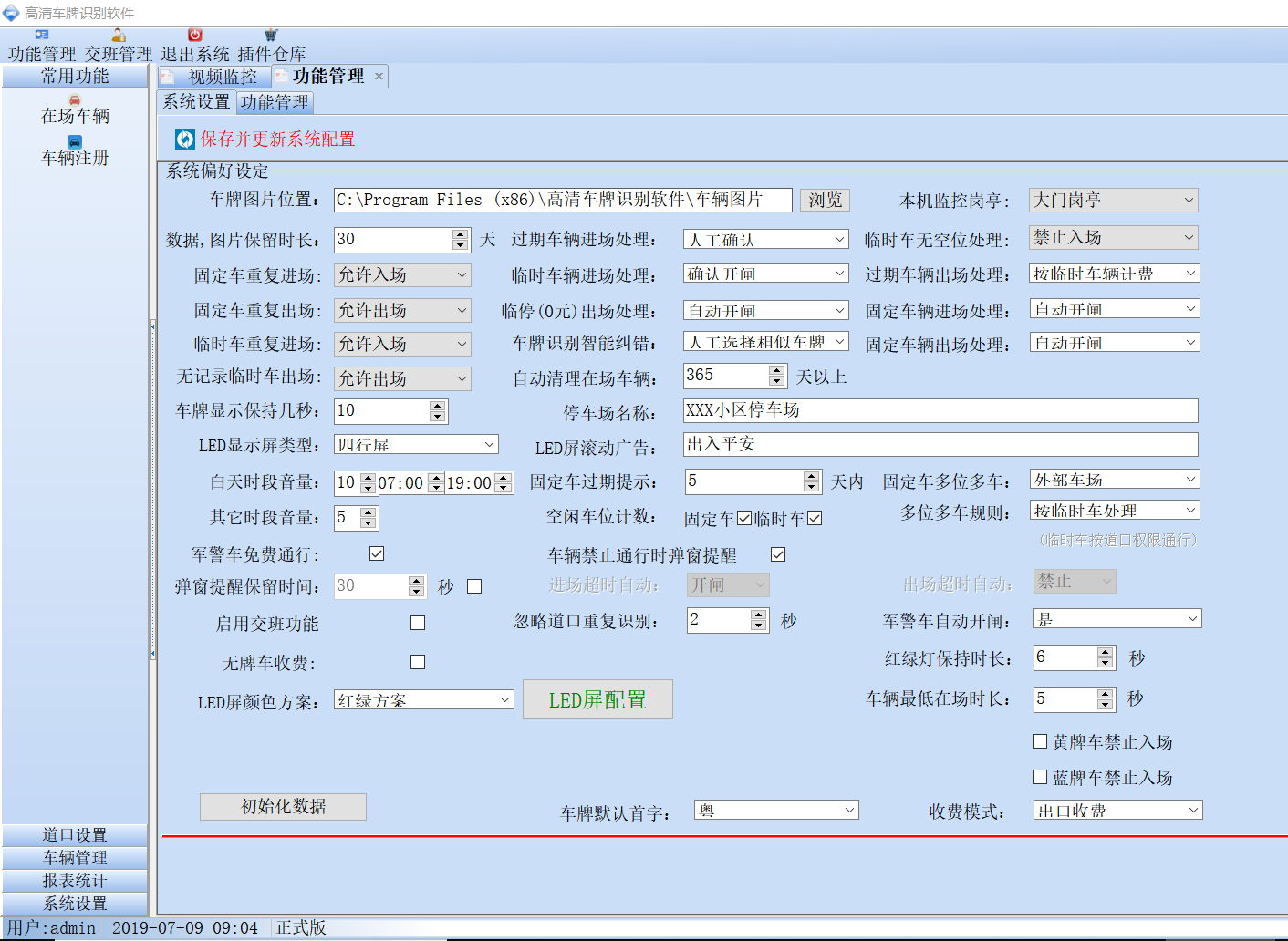
Task: Click the 退出系统 power icon
Action: click(195, 35)
